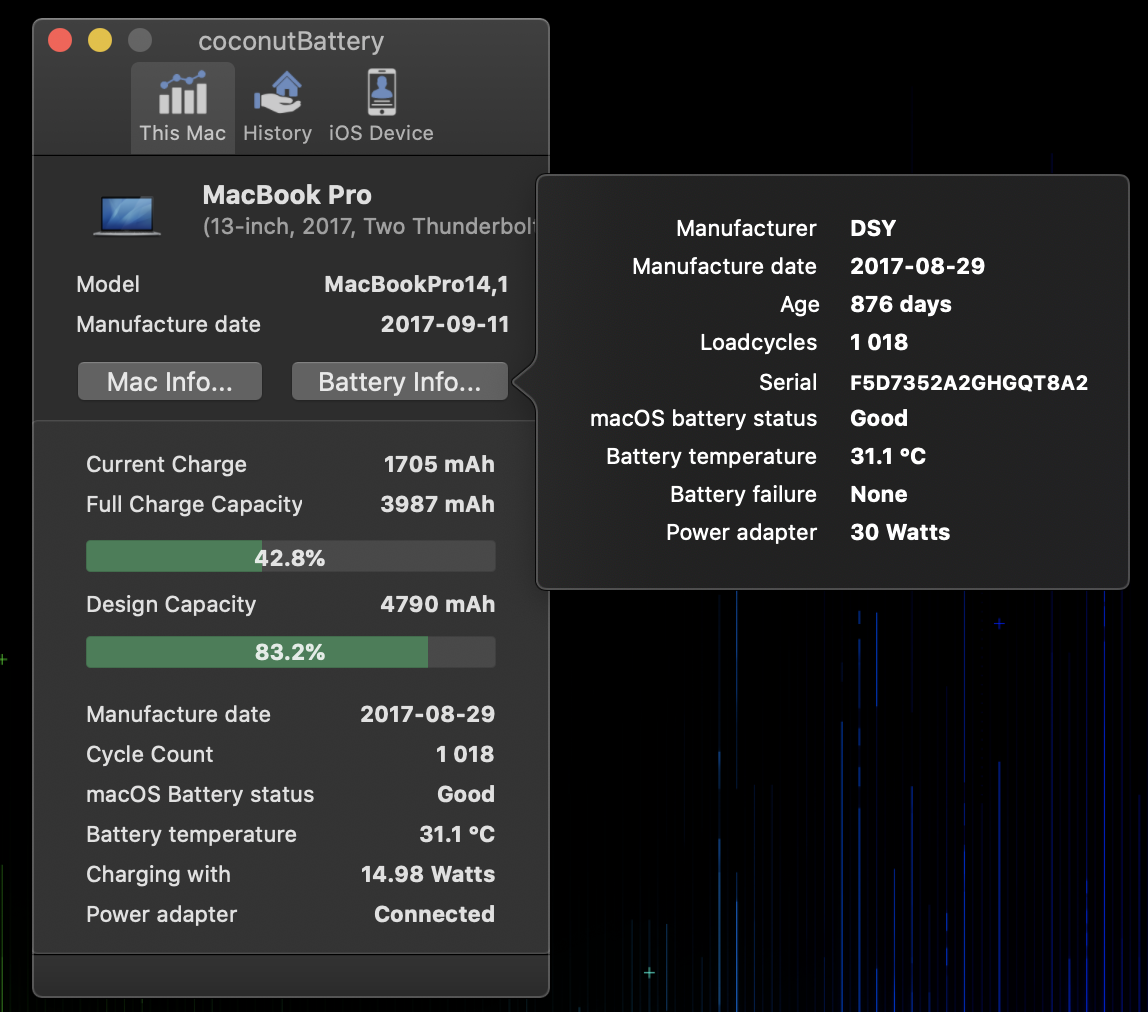Select the DSY manufacturer value in popover
The image size is (1148, 1012).
[873, 228]
